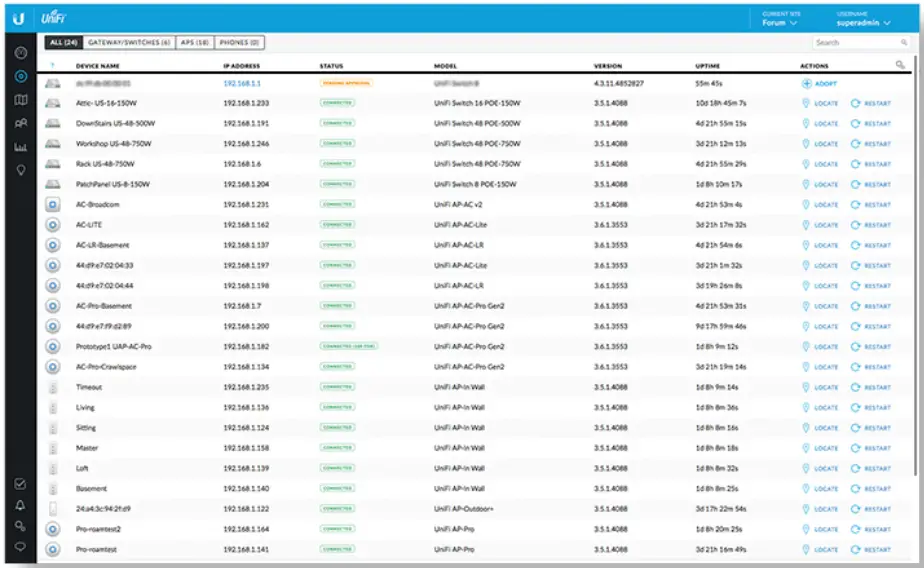Click the Locate pin icon for Attic-US-16-150W
Screen dimensions: 924x568
(806, 103)
